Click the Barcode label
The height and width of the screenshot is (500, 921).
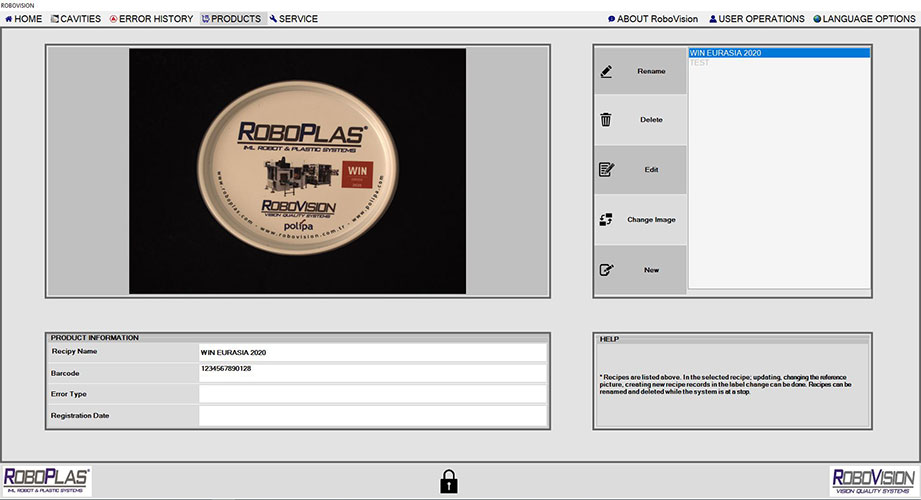click(x=65, y=373)
